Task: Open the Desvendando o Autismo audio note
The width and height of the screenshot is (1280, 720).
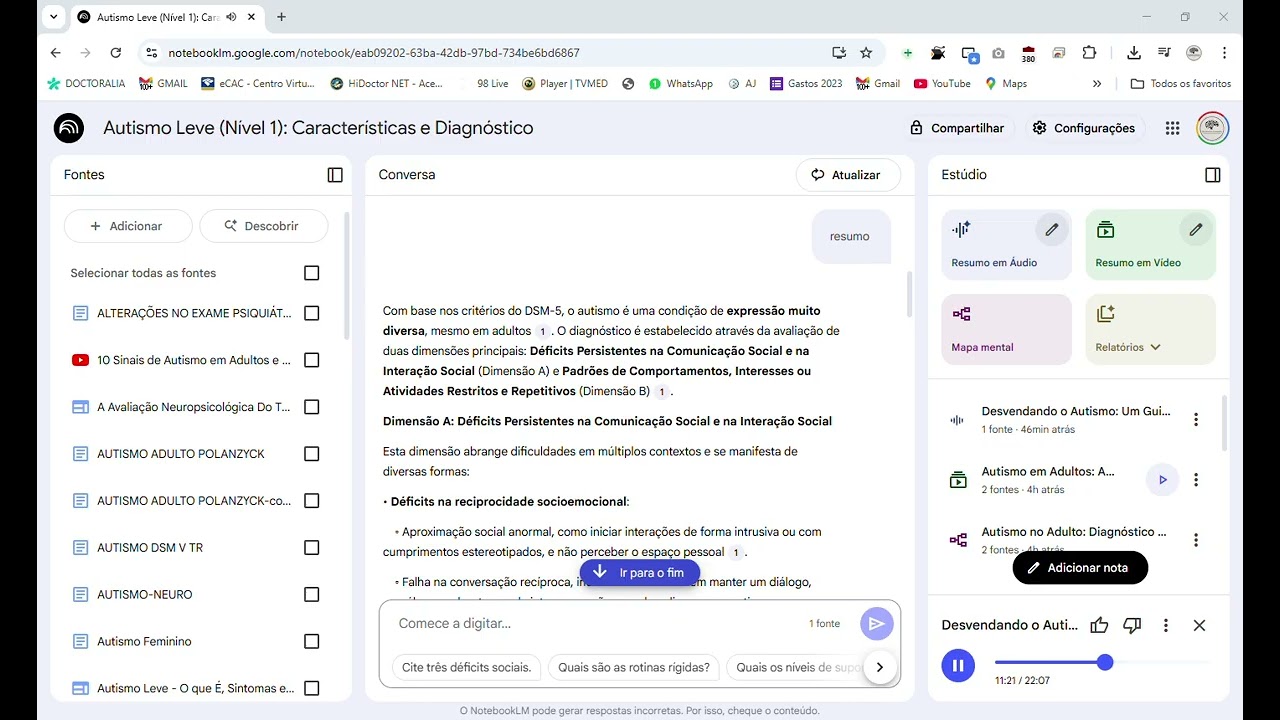Action: (1075, 420)
